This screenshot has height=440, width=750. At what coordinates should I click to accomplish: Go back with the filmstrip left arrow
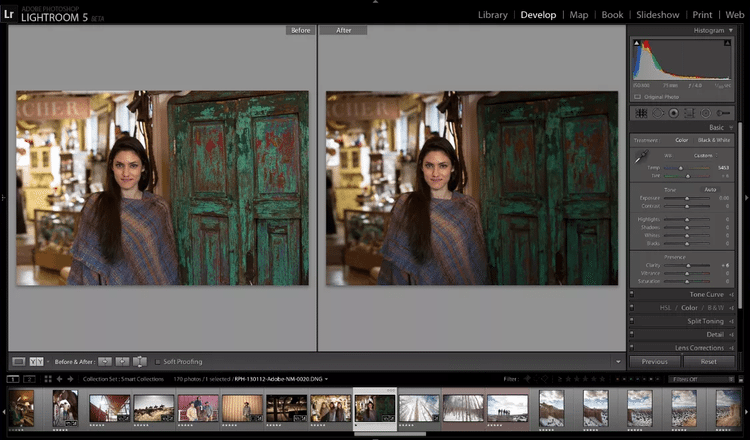[59, 379]
